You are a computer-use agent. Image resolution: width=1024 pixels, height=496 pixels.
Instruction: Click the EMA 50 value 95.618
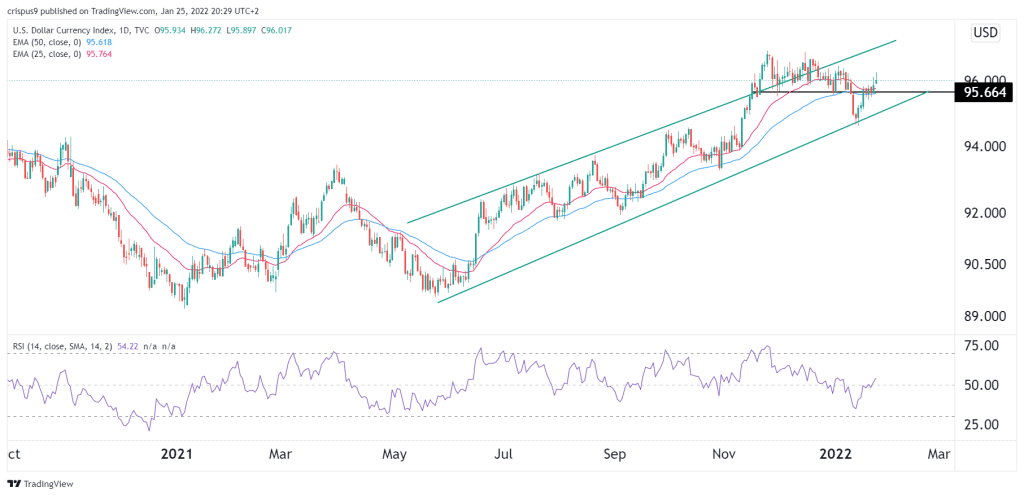[99, 44]
